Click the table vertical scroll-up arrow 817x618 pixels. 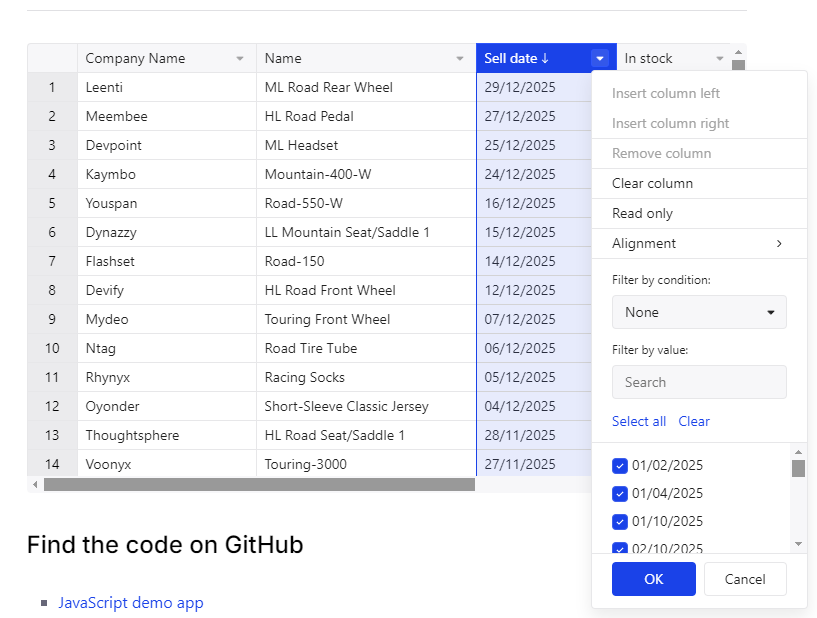point(738,52)
